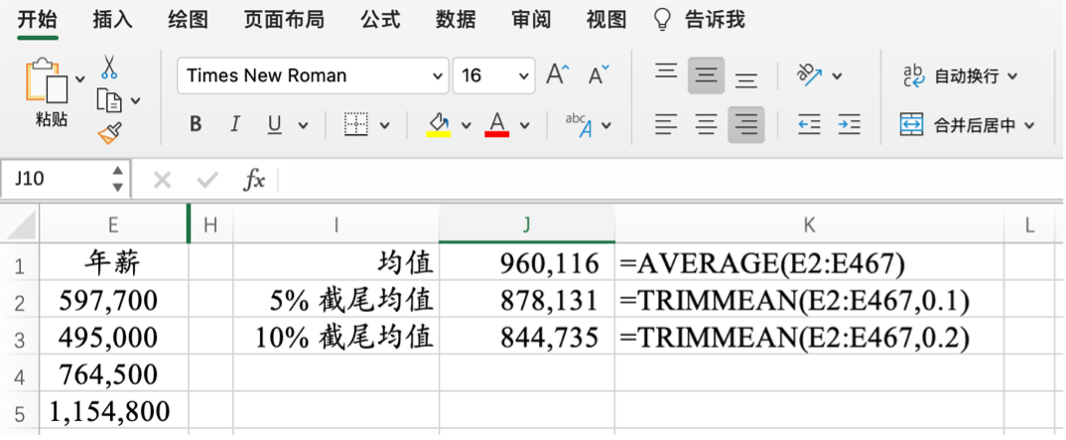Open the Times New Roman font dropdown
This screenshot has width=1066, height=440.
tap(438, 76)
